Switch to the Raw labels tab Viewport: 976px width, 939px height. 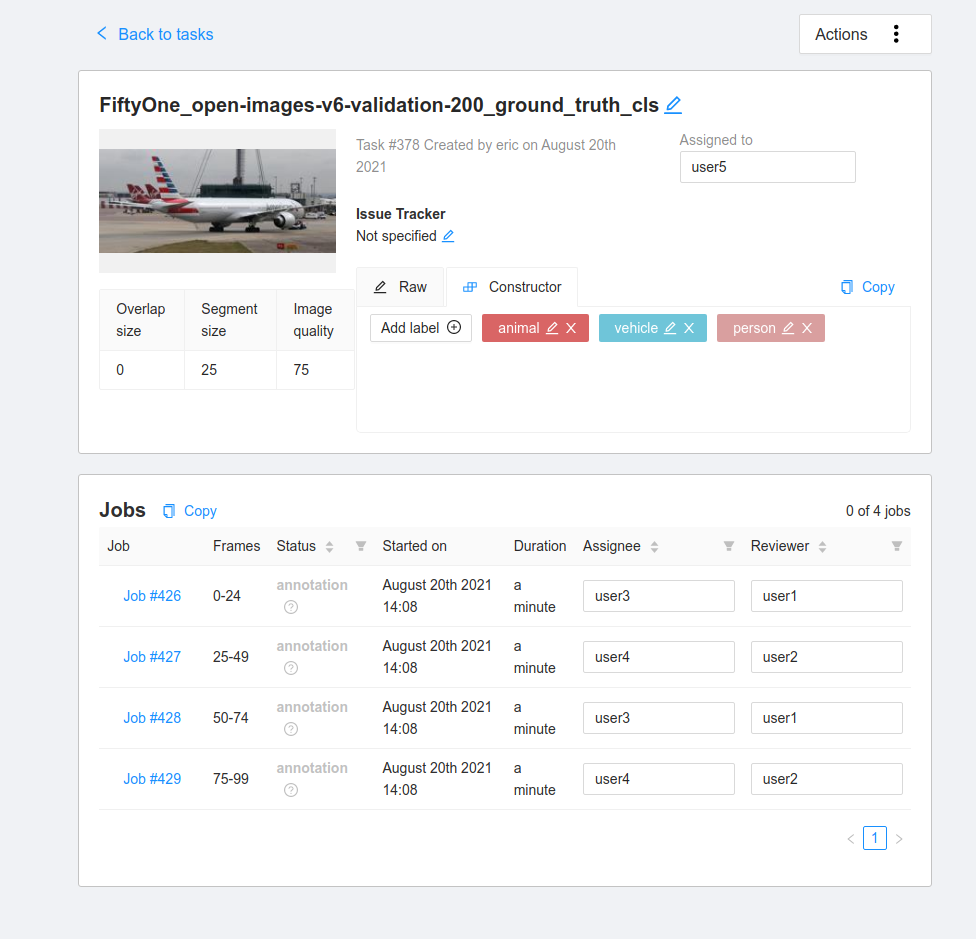click(x=400, y=287)
